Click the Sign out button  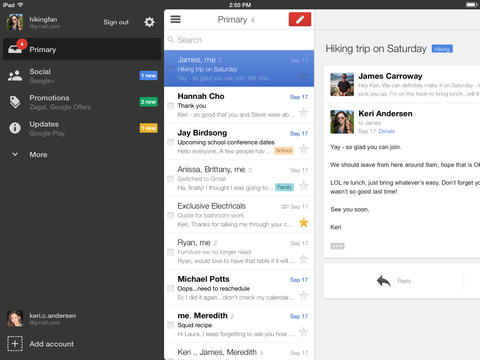116,22
